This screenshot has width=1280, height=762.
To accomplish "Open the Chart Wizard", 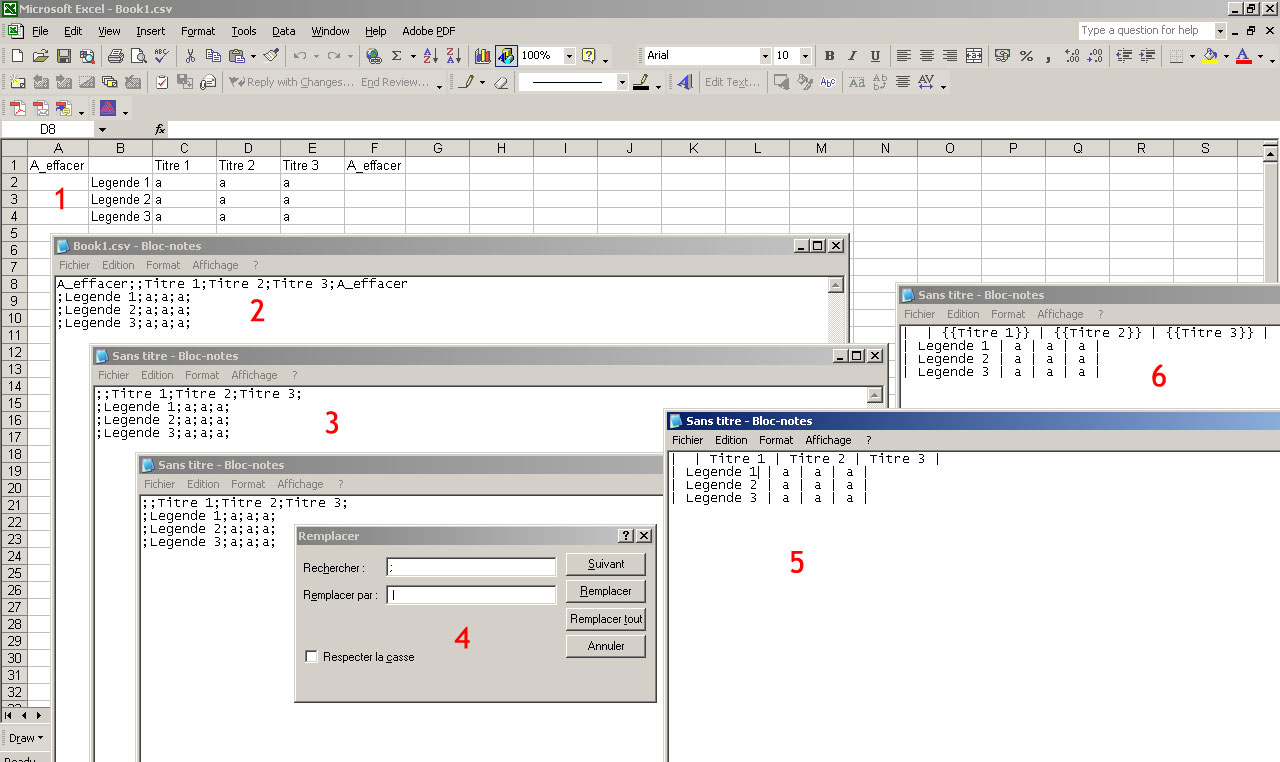I will click(483, 56).
